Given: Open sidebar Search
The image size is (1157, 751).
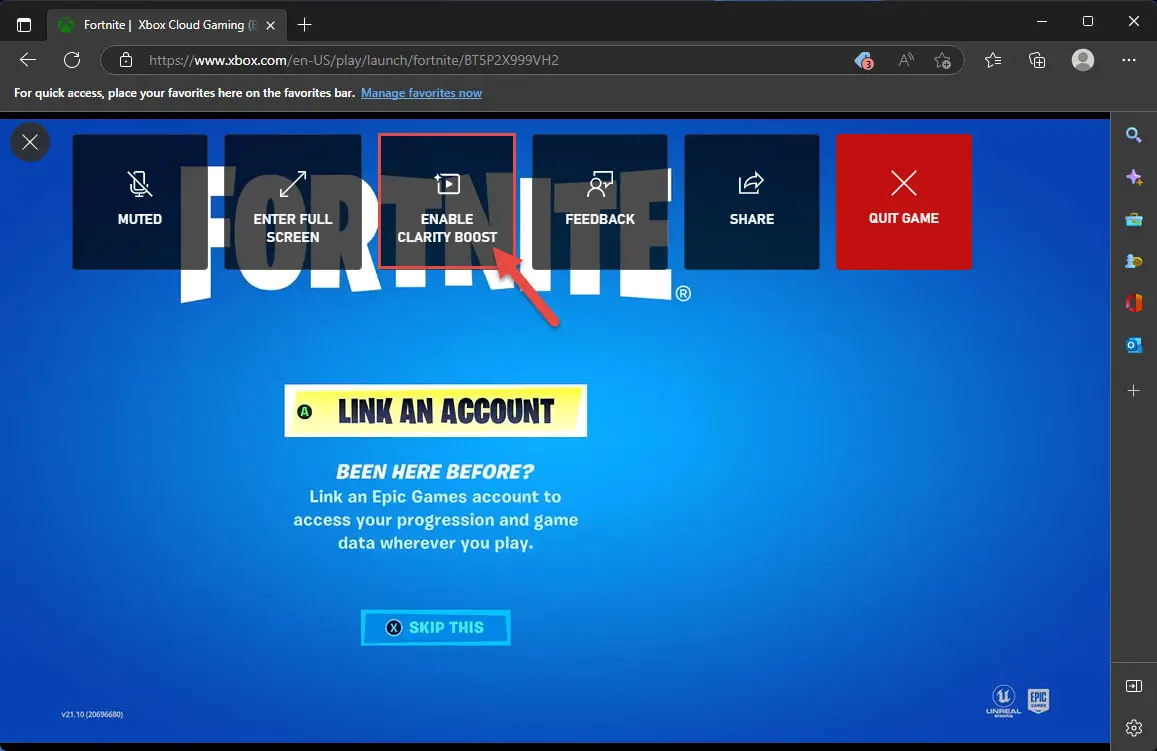Looking at the screenshot, I should [x=1133, y=134].
